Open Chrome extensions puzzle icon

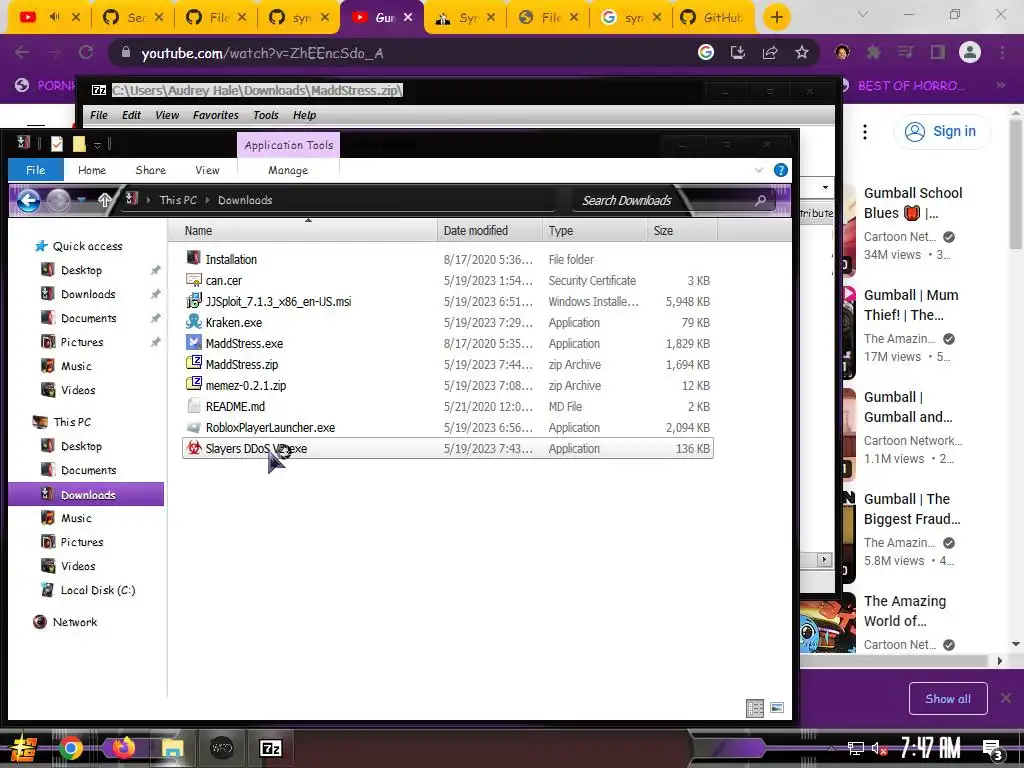click(874, 53)
